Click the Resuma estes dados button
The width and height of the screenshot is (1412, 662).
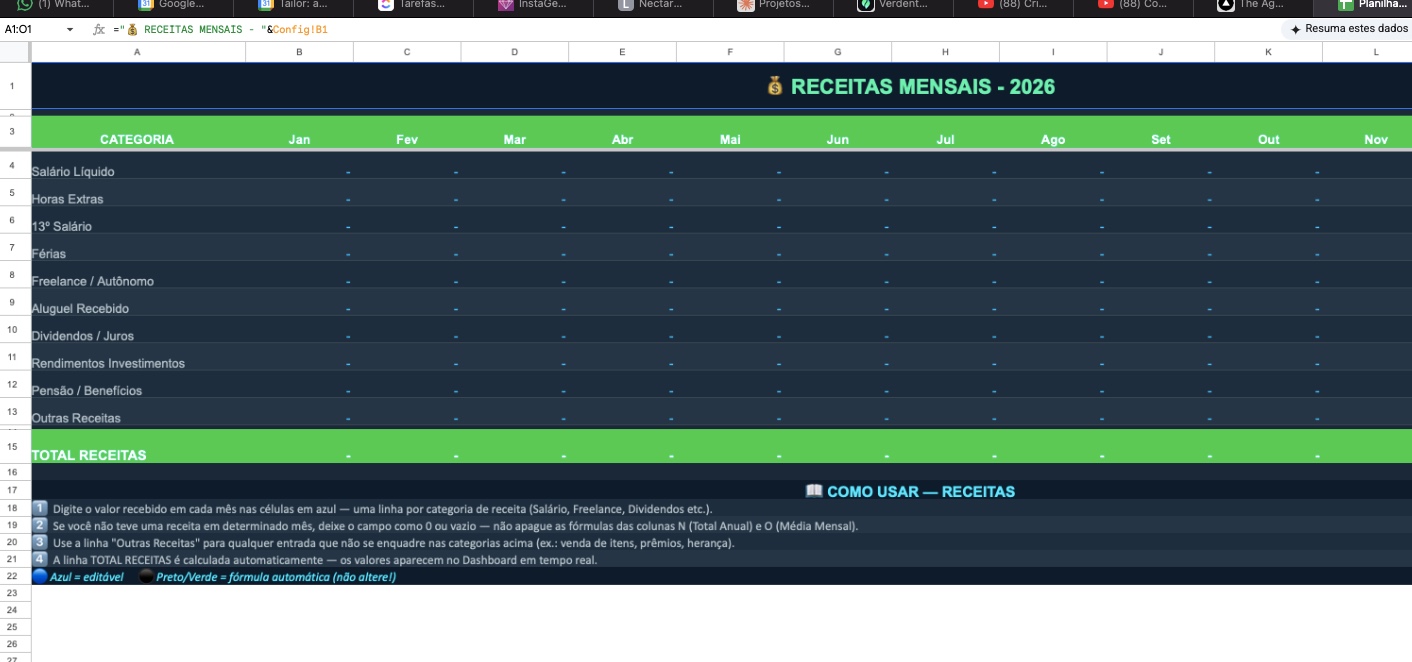(x=1348, y=30)
